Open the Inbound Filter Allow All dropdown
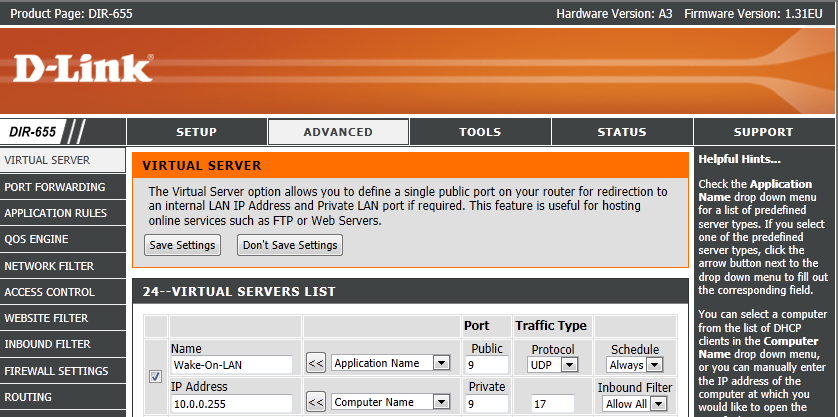 tap(634, 404)
